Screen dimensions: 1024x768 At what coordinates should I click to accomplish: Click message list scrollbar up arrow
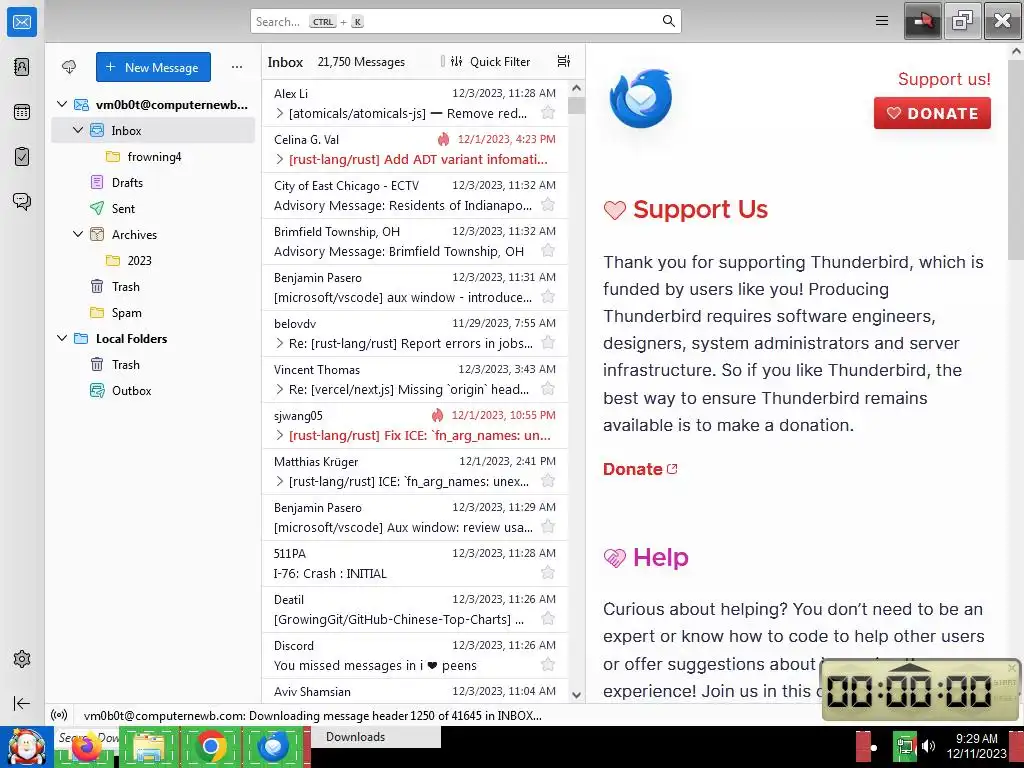(x=576, y=88)
